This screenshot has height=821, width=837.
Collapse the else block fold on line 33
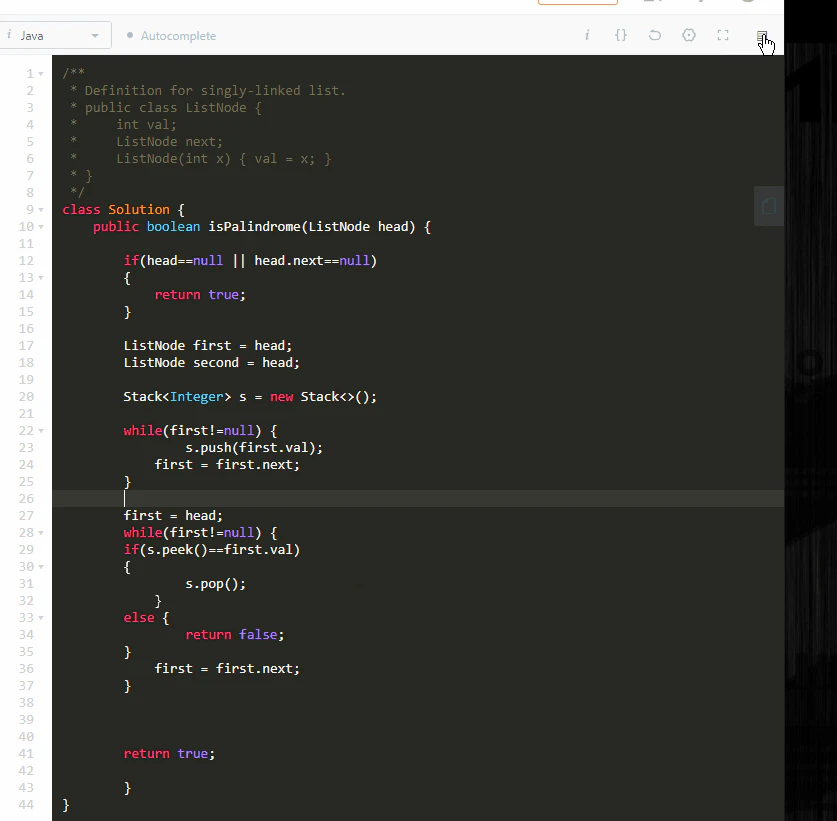40,617
